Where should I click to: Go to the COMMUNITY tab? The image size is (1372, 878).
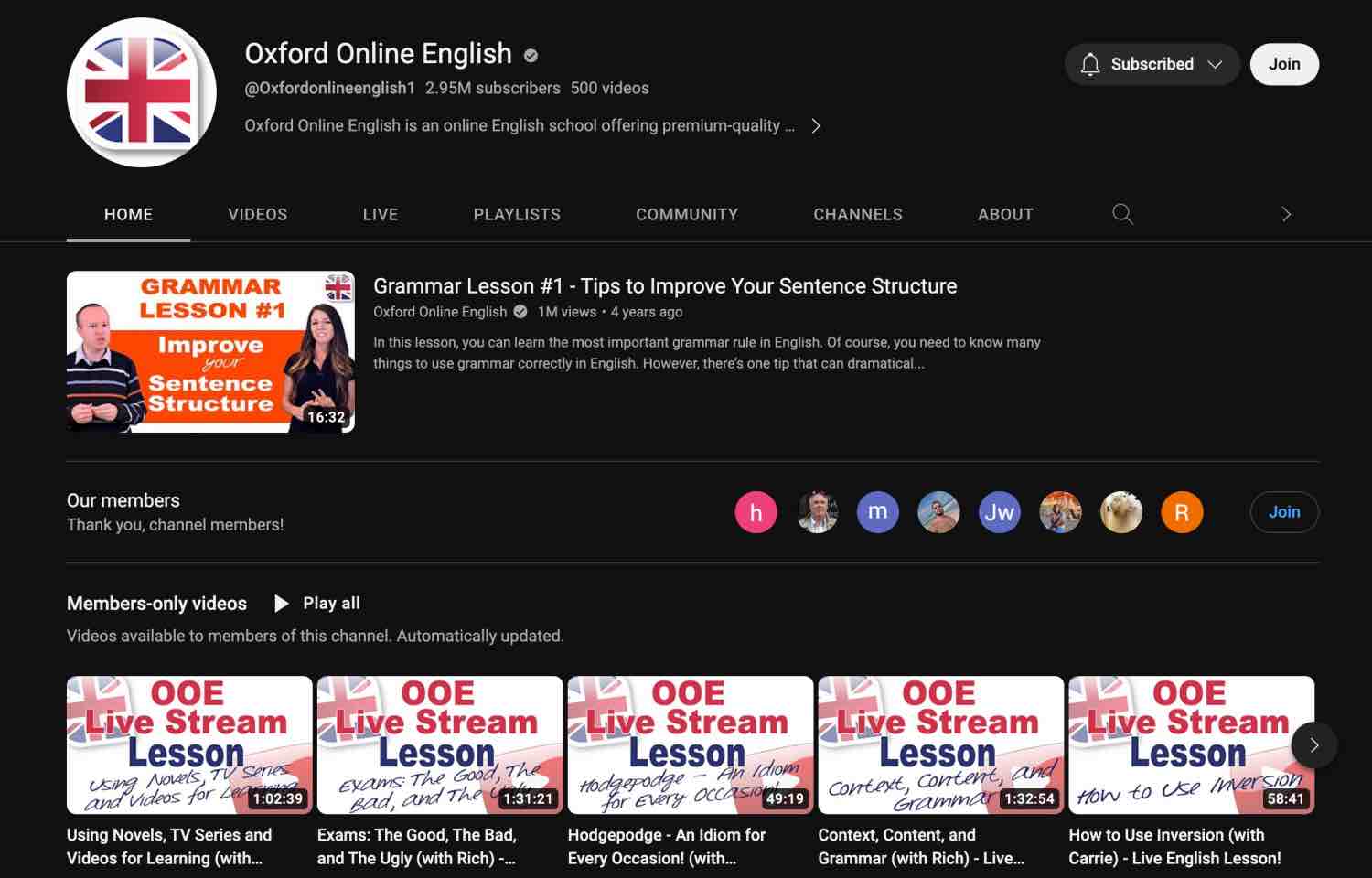[687, 214]
